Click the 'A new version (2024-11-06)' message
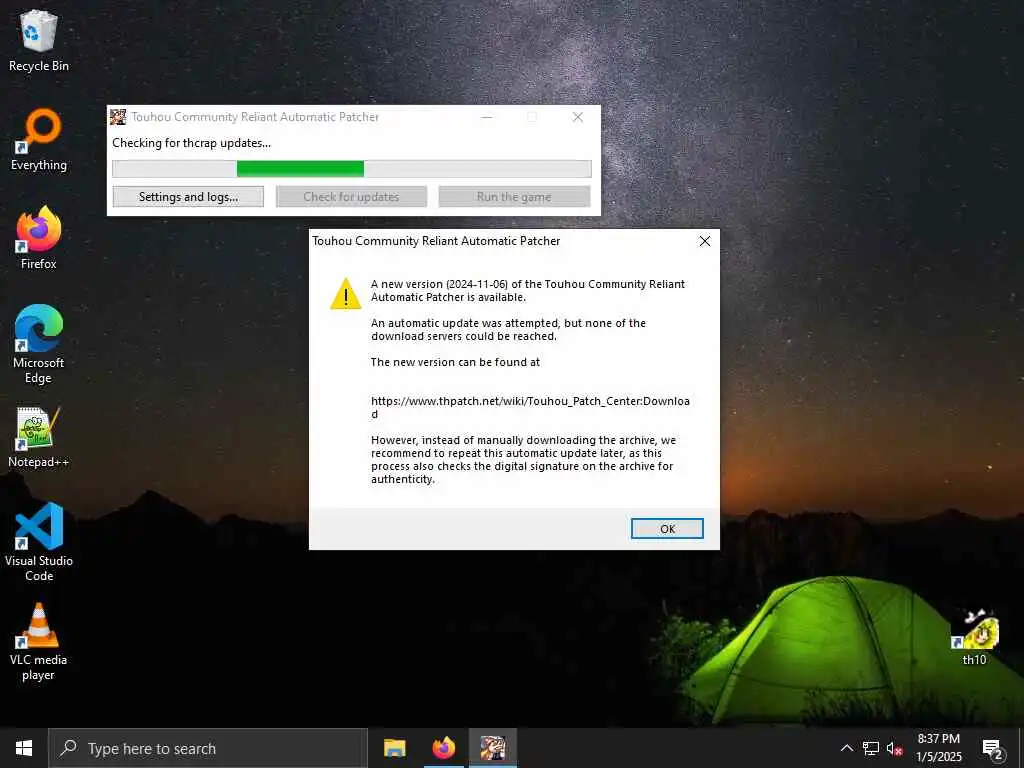 click(x=528, y=291)
